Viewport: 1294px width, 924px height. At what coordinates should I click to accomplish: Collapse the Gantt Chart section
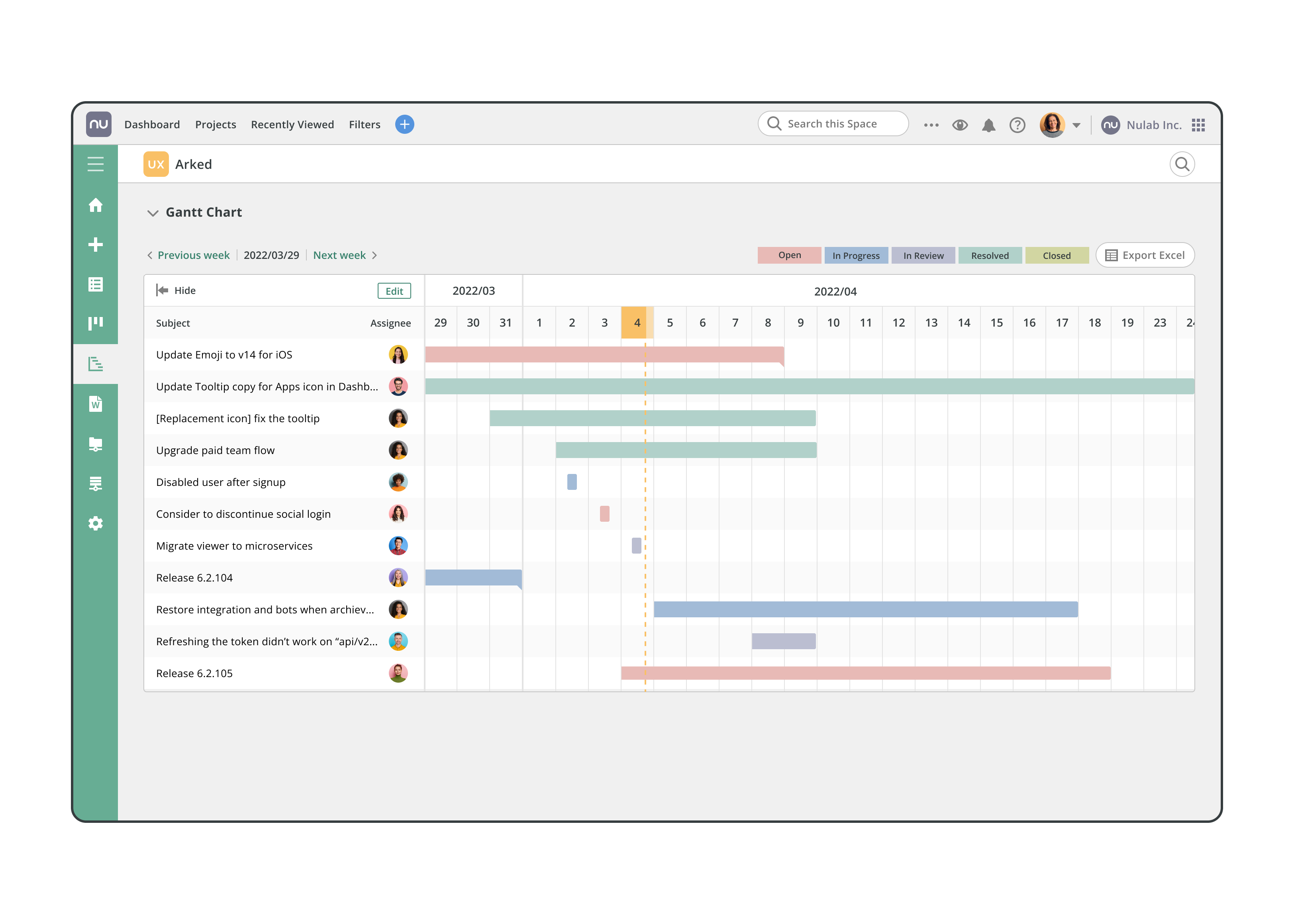click(x=153, y=213)
